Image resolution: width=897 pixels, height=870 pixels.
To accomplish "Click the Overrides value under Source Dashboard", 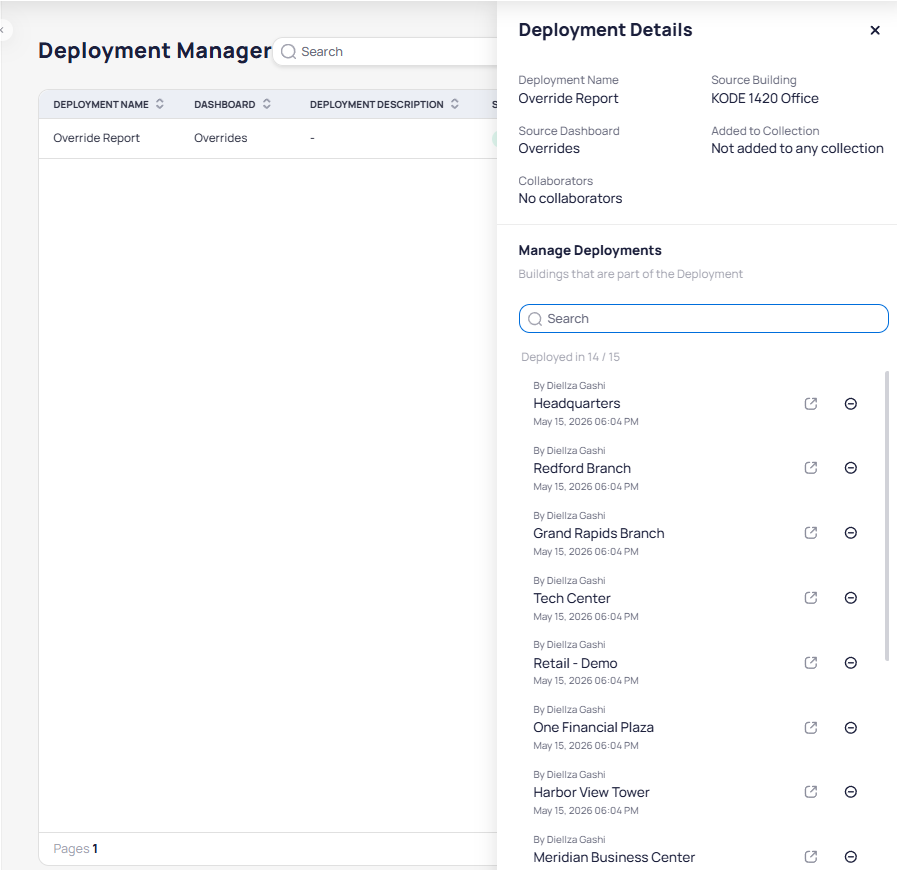I will [549, 149].
